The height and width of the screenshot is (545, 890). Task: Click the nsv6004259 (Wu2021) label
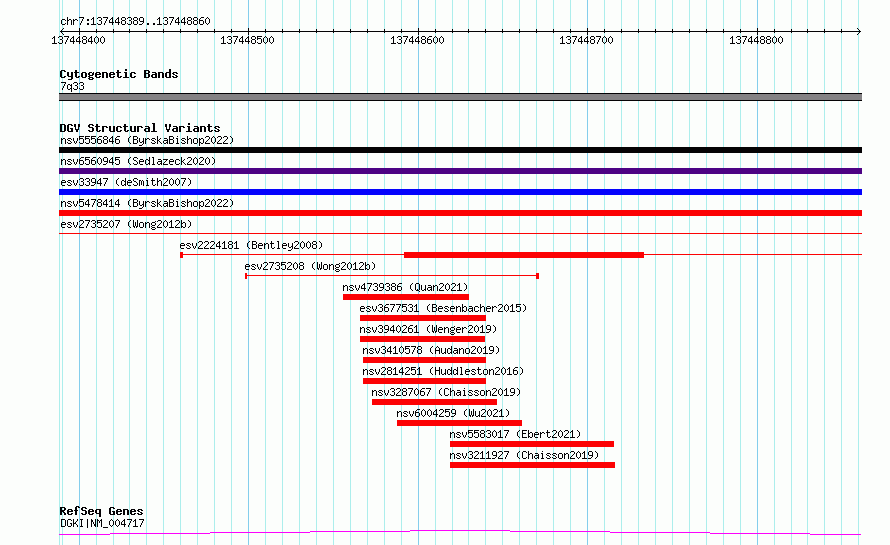pyautogui.click(x=453, y=413)
